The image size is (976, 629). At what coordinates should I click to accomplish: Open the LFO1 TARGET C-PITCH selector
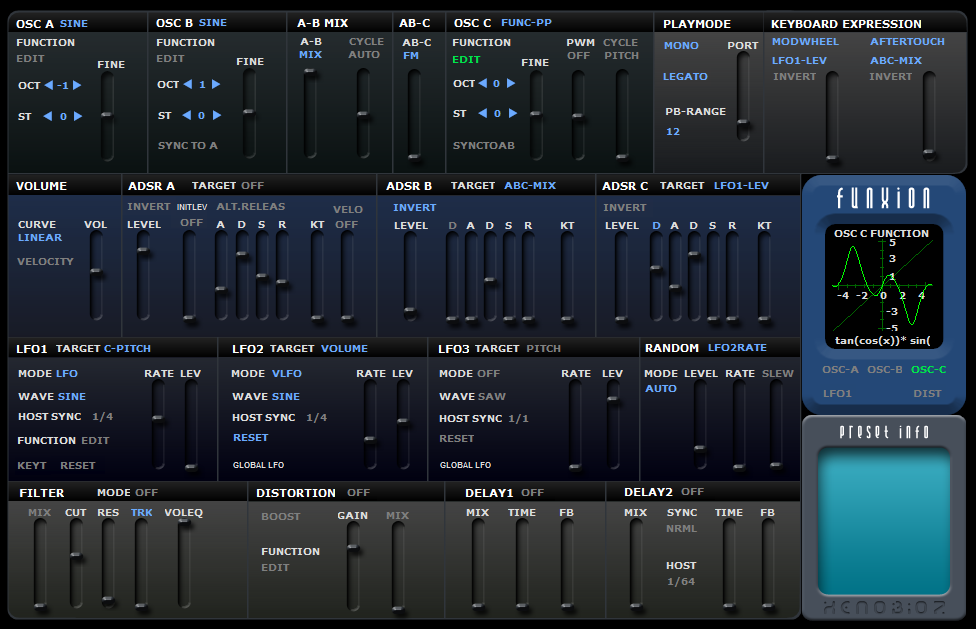click(x=127, y=348)
